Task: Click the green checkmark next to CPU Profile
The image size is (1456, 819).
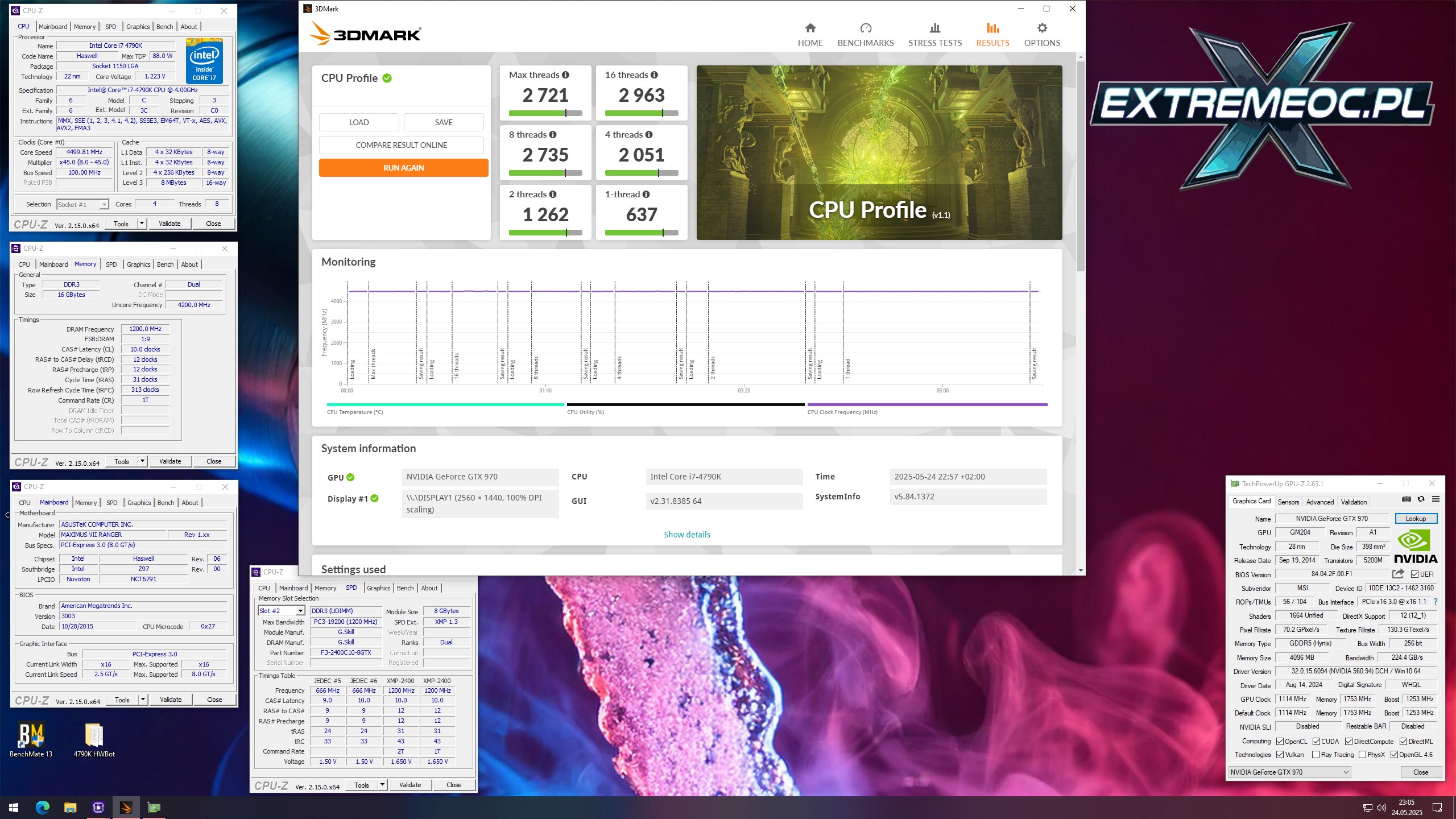Action: tap(387, 78)
